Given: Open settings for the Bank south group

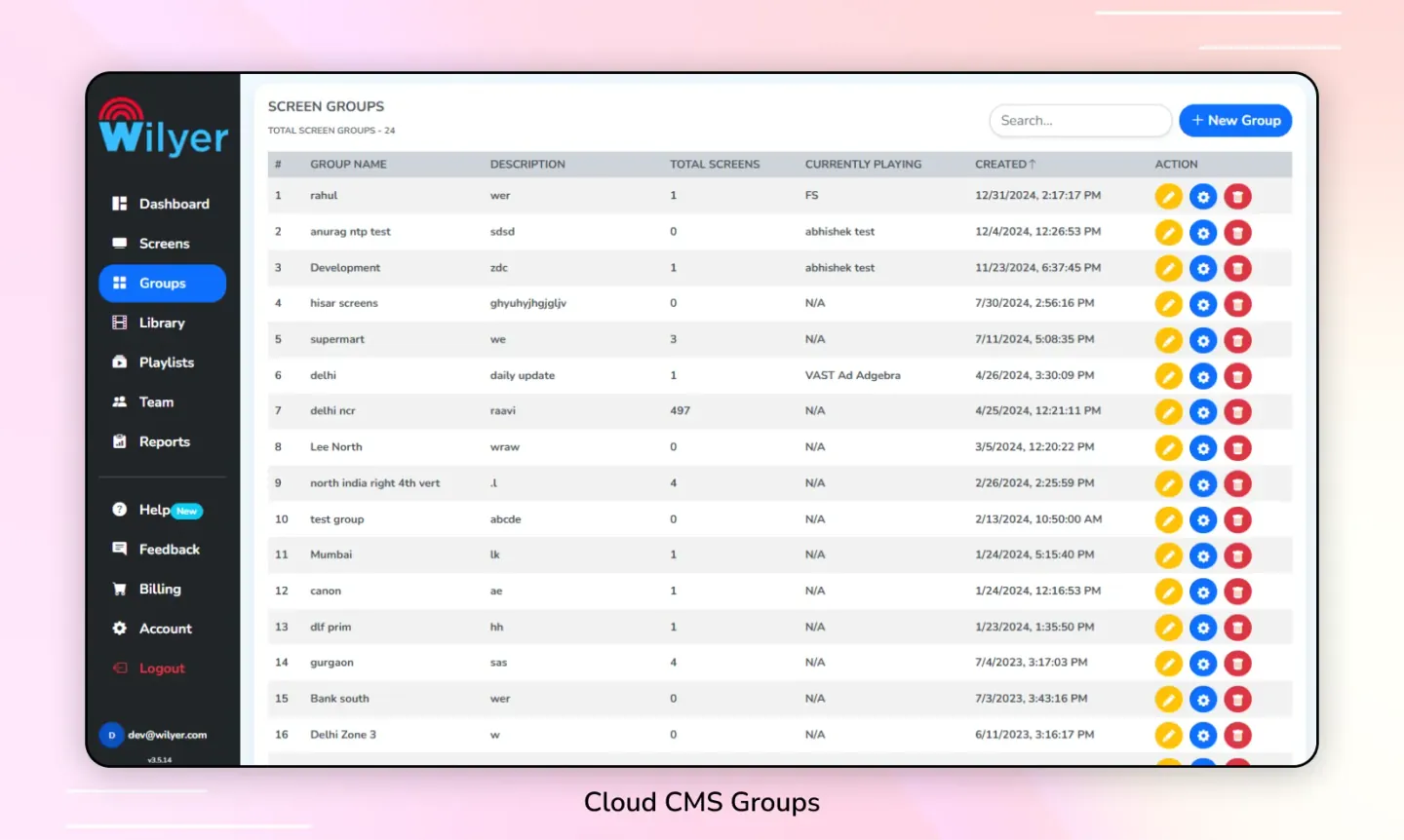Looking at the screenshot, I should click(x=1203, y=700).
